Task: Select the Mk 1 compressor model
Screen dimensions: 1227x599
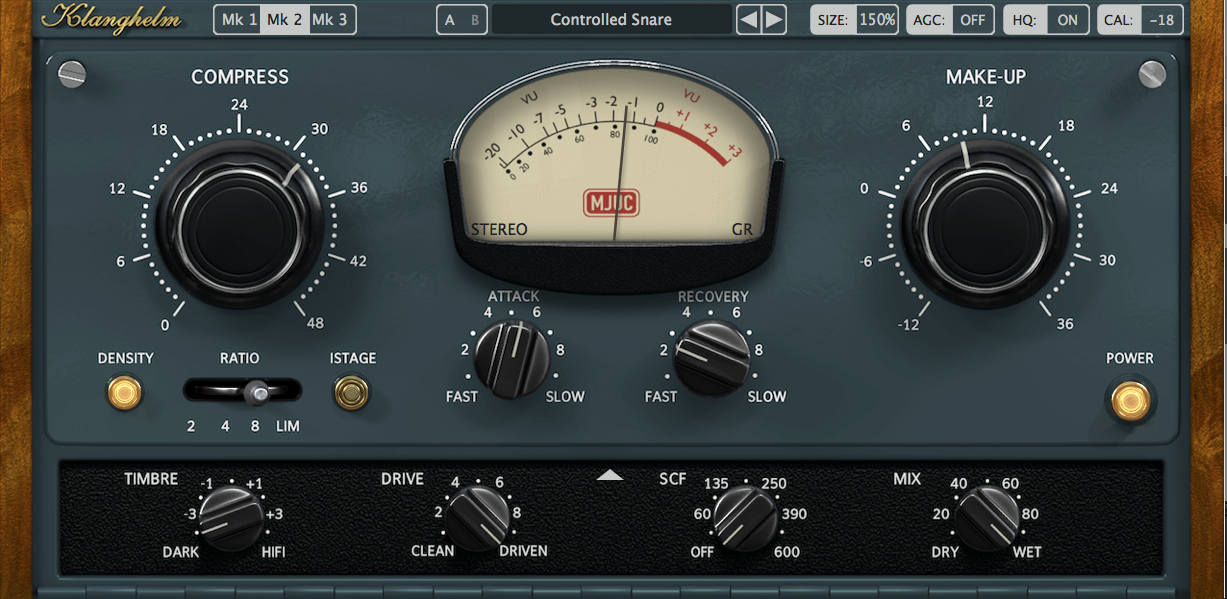Action: tap(238, 20)
